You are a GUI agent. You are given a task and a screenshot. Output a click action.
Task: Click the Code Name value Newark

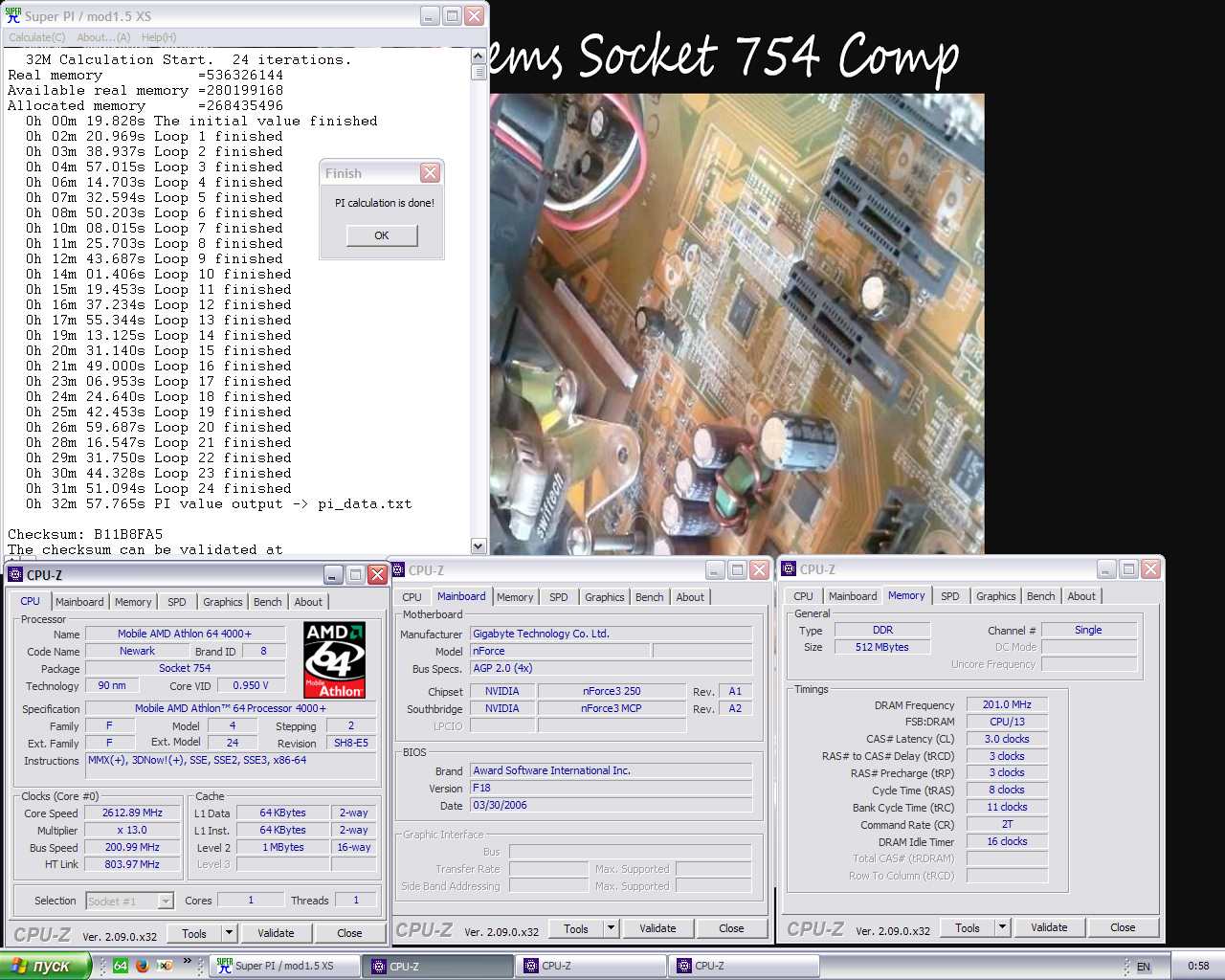(137, 651)
